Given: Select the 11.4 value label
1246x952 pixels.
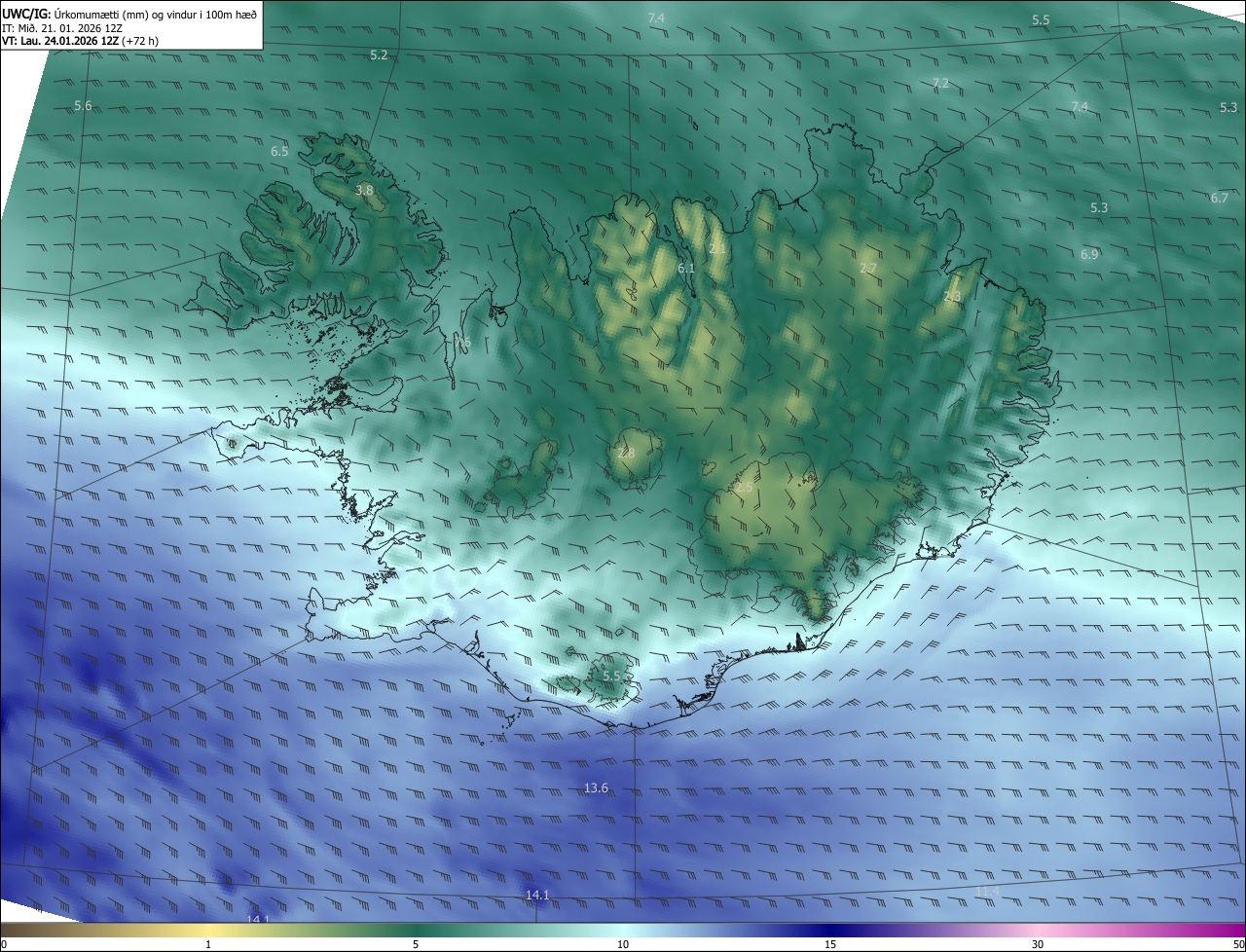Looking at the screenshot, I should [987, 892].
